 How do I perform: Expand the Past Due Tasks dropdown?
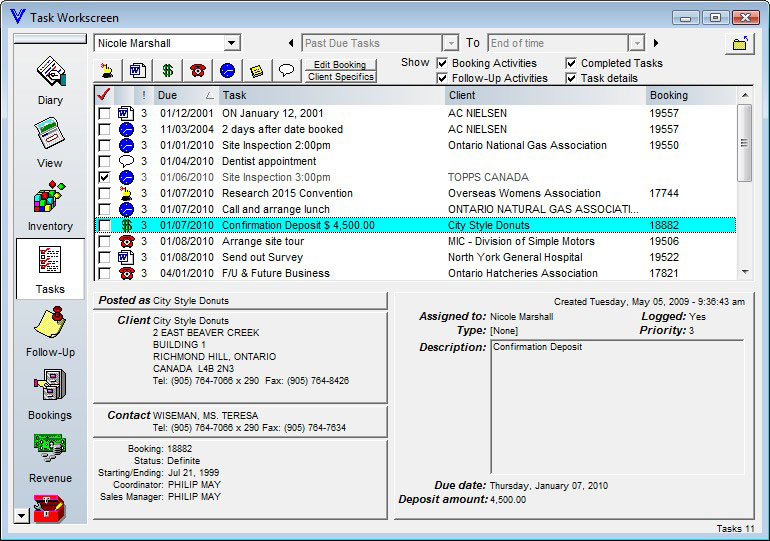450,43
